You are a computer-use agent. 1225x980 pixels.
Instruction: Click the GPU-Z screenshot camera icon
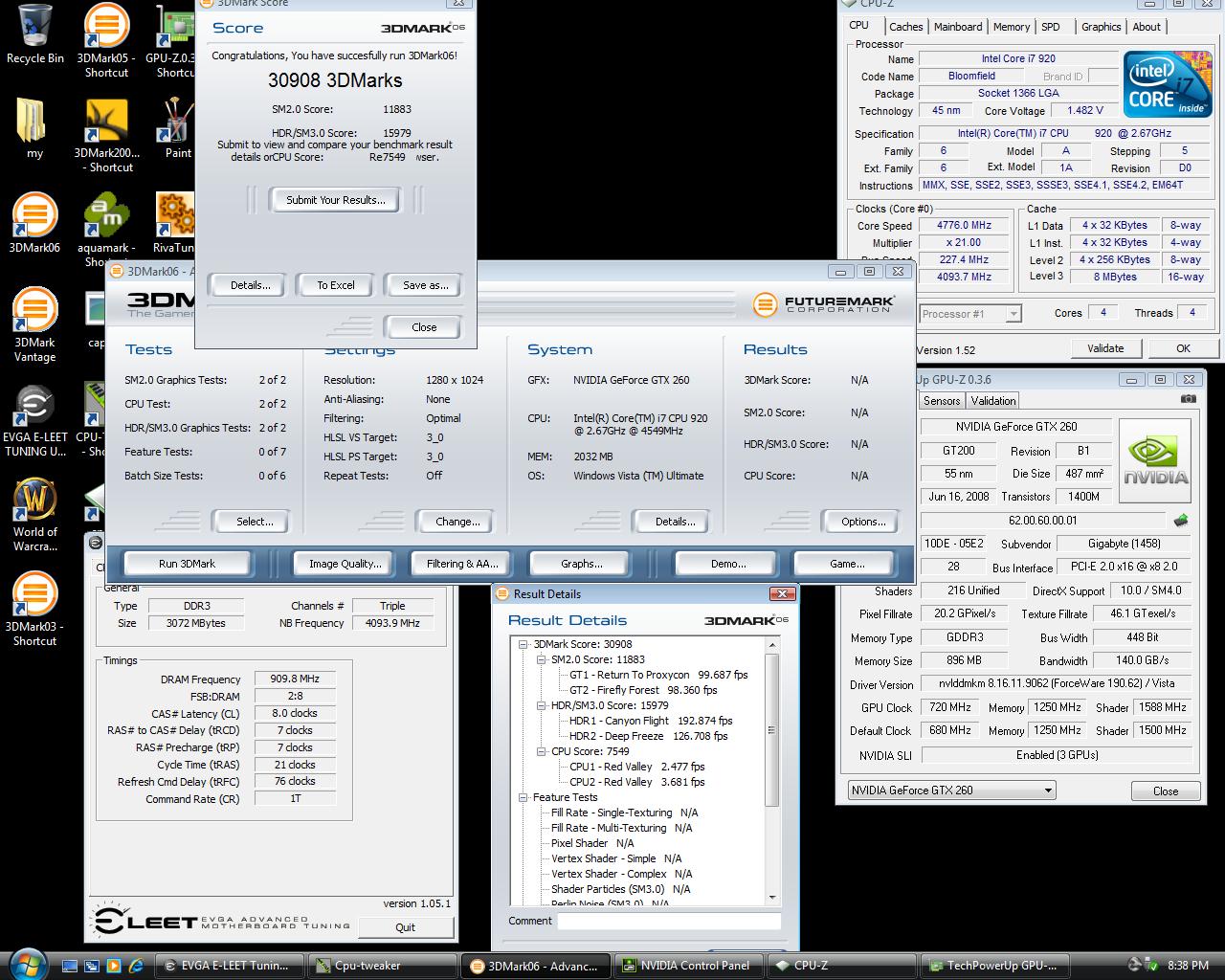1188,400
